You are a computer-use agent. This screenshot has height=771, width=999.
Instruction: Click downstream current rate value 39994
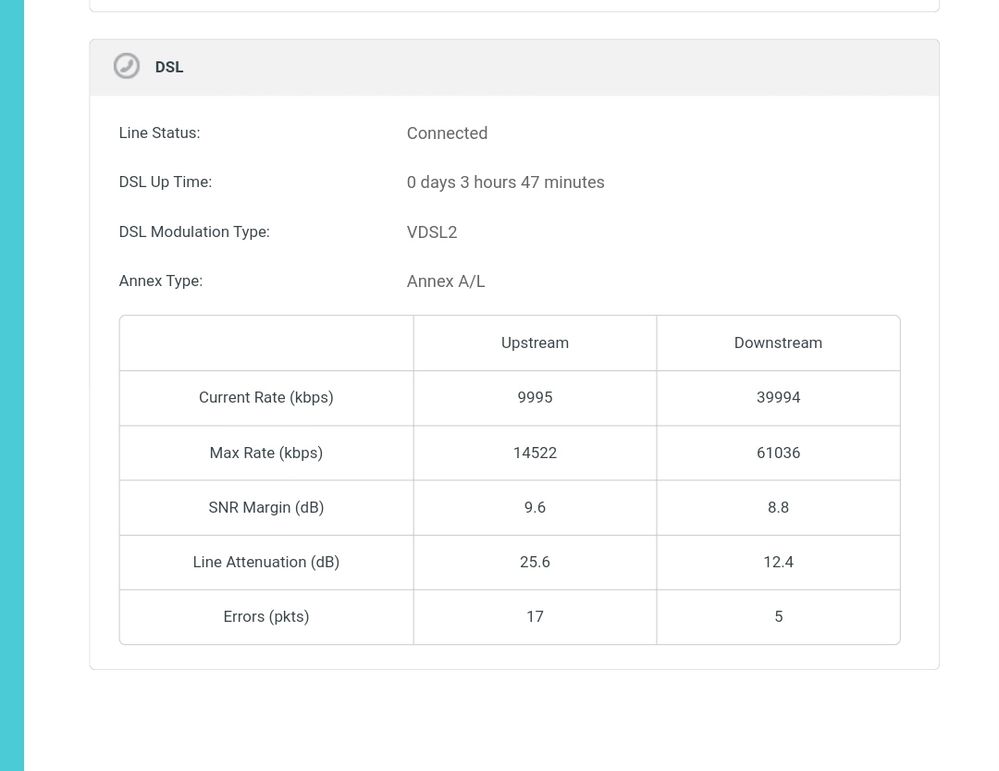point(778,397)
